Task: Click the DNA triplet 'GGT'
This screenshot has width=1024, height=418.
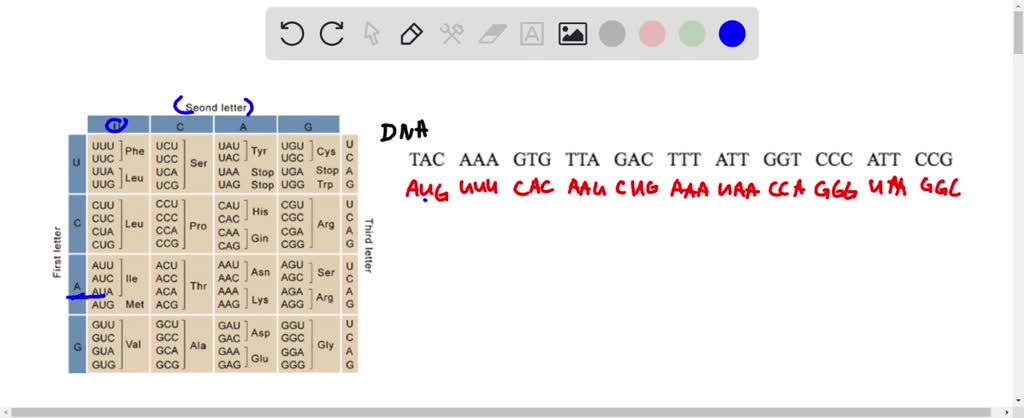Action: coord(782,159)
